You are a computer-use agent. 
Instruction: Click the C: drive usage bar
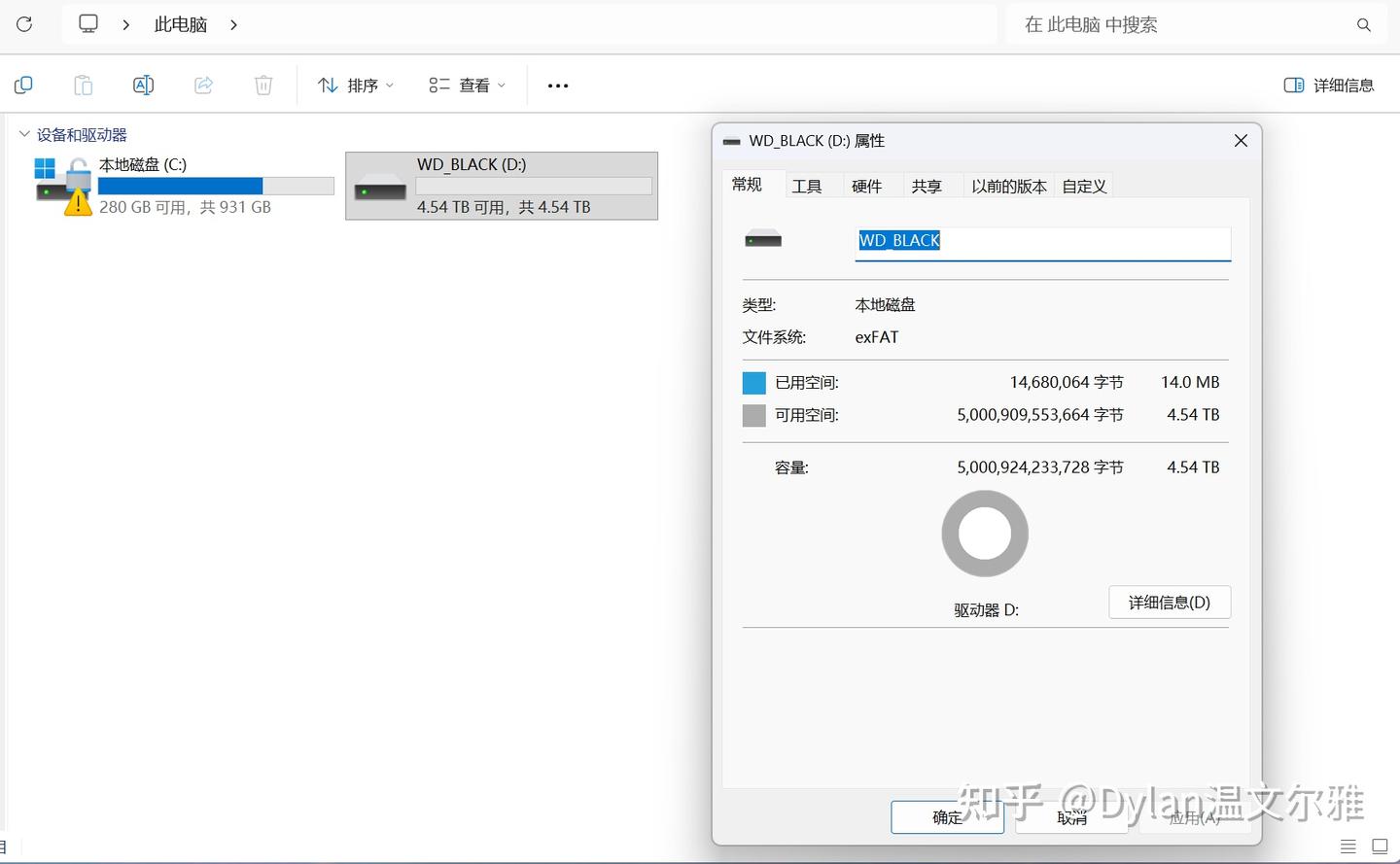[x=216, y=186]
